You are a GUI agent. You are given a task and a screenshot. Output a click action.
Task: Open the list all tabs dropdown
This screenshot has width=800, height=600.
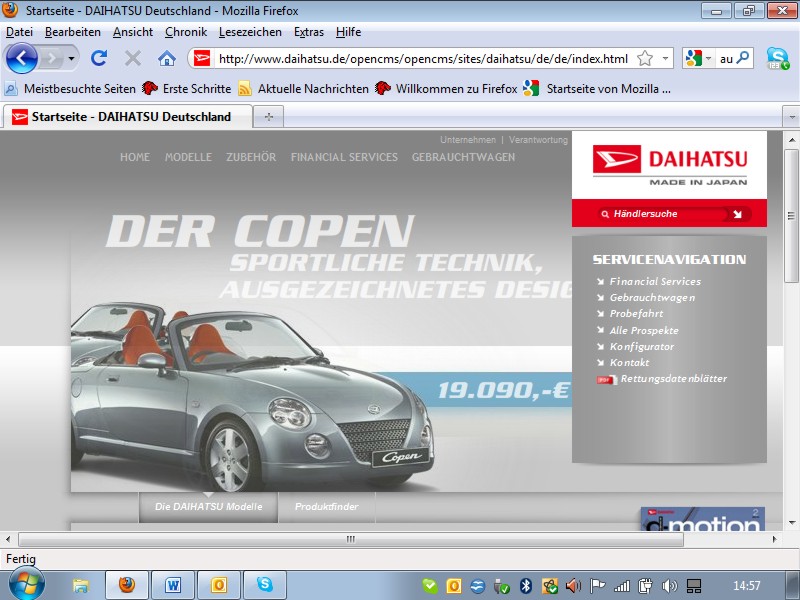(791, 117)
